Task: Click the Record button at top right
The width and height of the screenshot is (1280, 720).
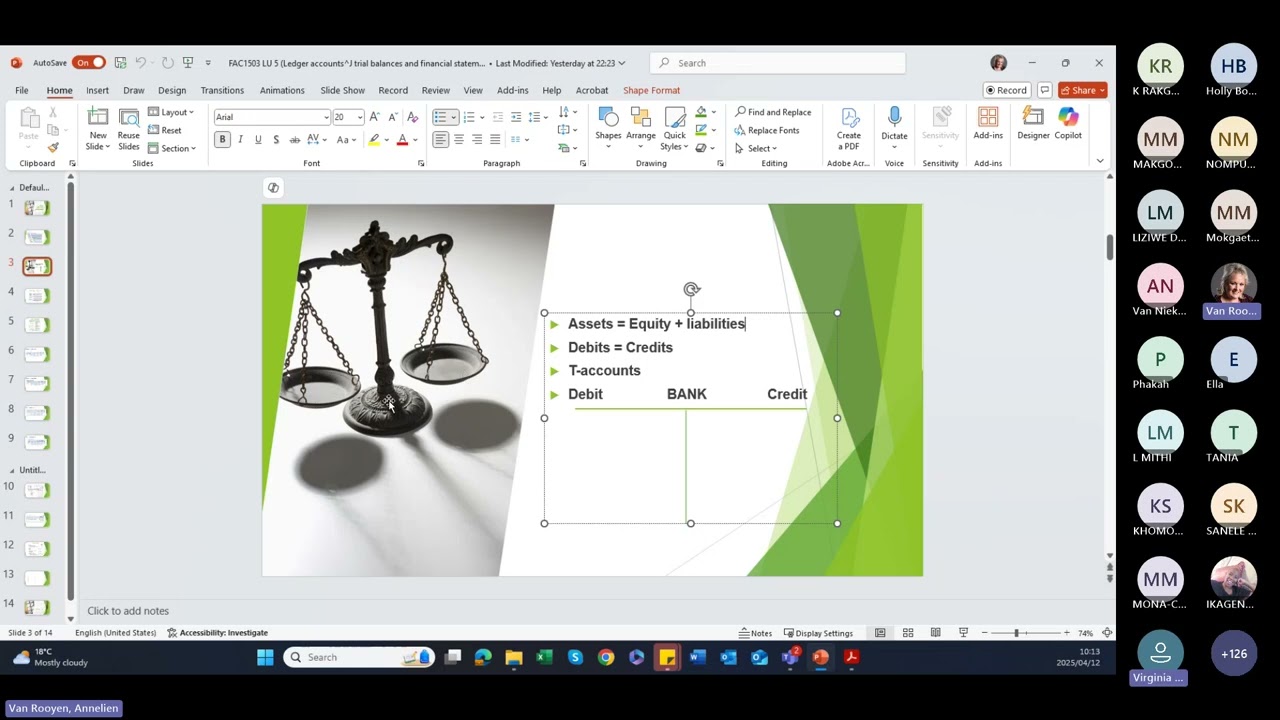Action: 1007,90
